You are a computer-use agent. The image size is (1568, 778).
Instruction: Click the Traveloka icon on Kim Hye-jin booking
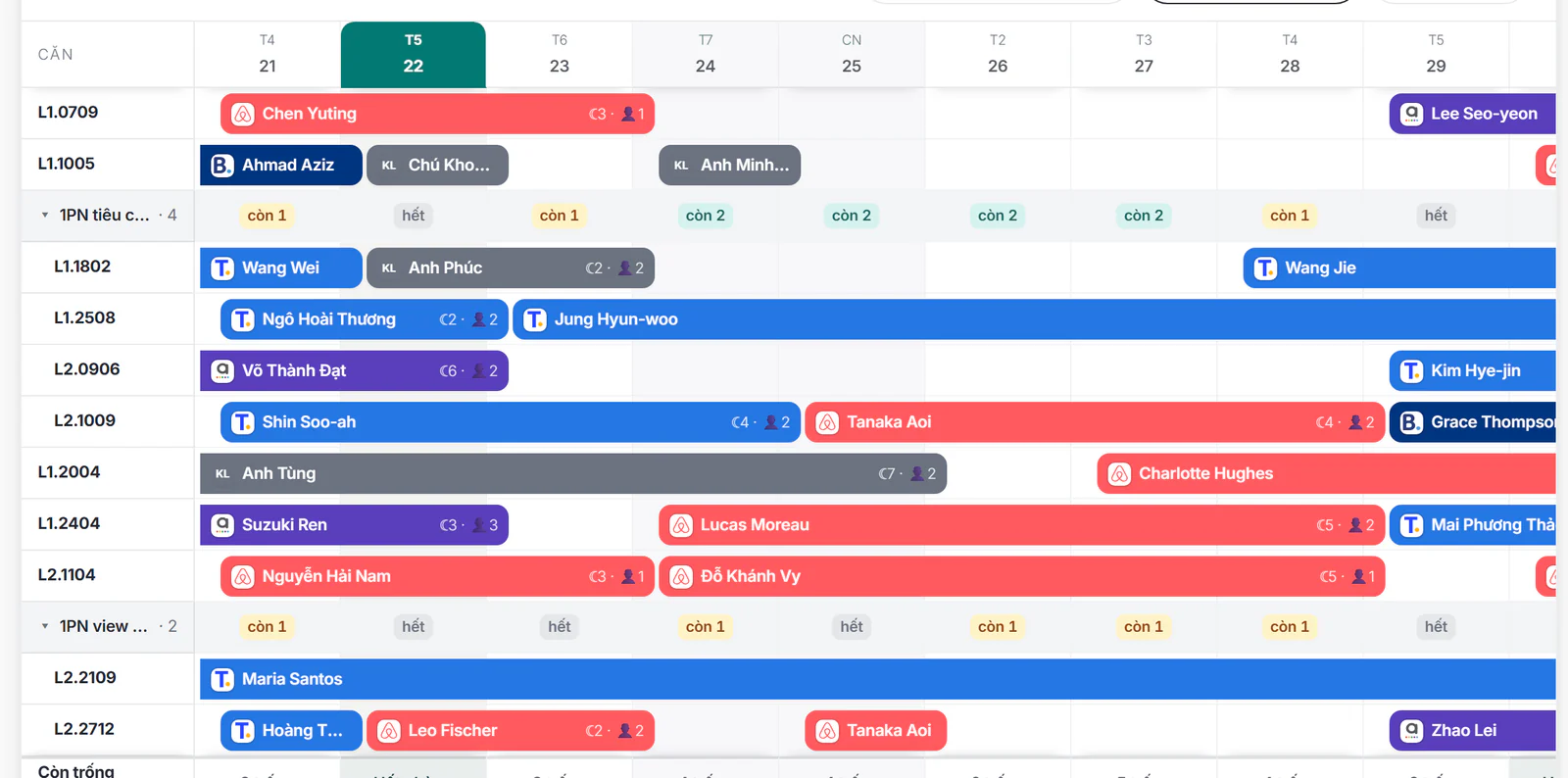tap(1411, 371)
